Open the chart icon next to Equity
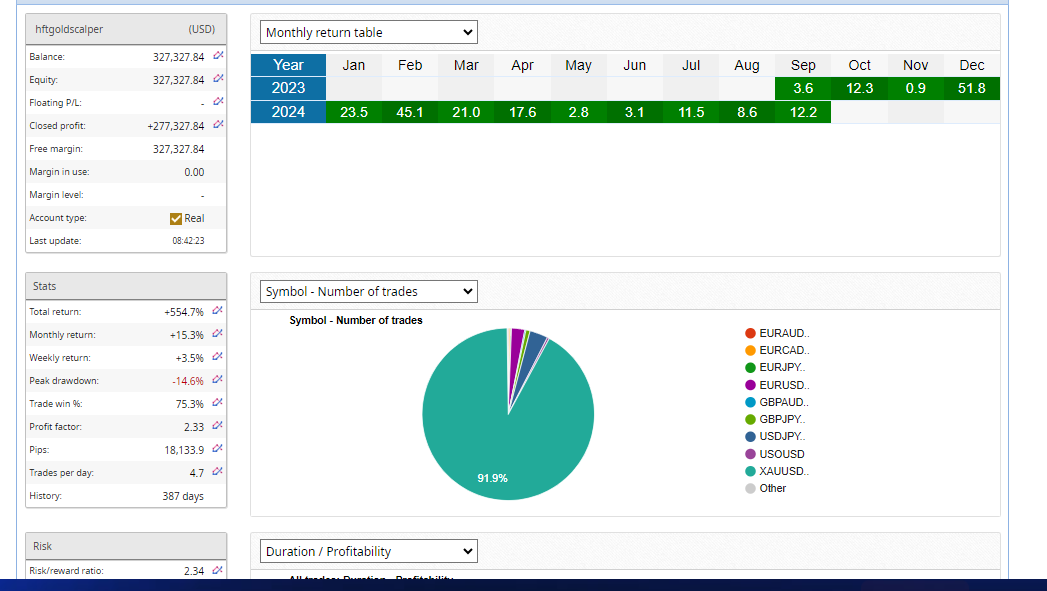Image resolution: width=1047 pixels, height=591 pixels. pos(218,80)
